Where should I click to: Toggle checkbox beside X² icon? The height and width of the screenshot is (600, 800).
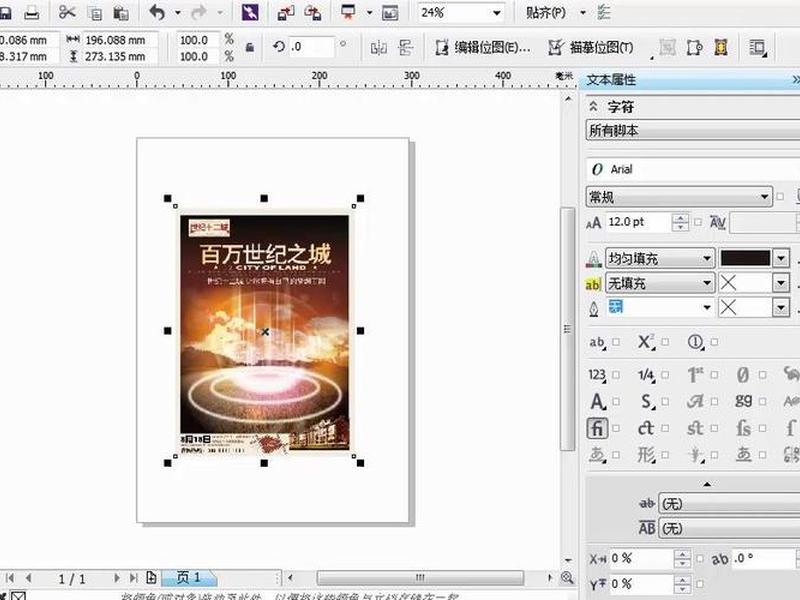pos(665,342)
